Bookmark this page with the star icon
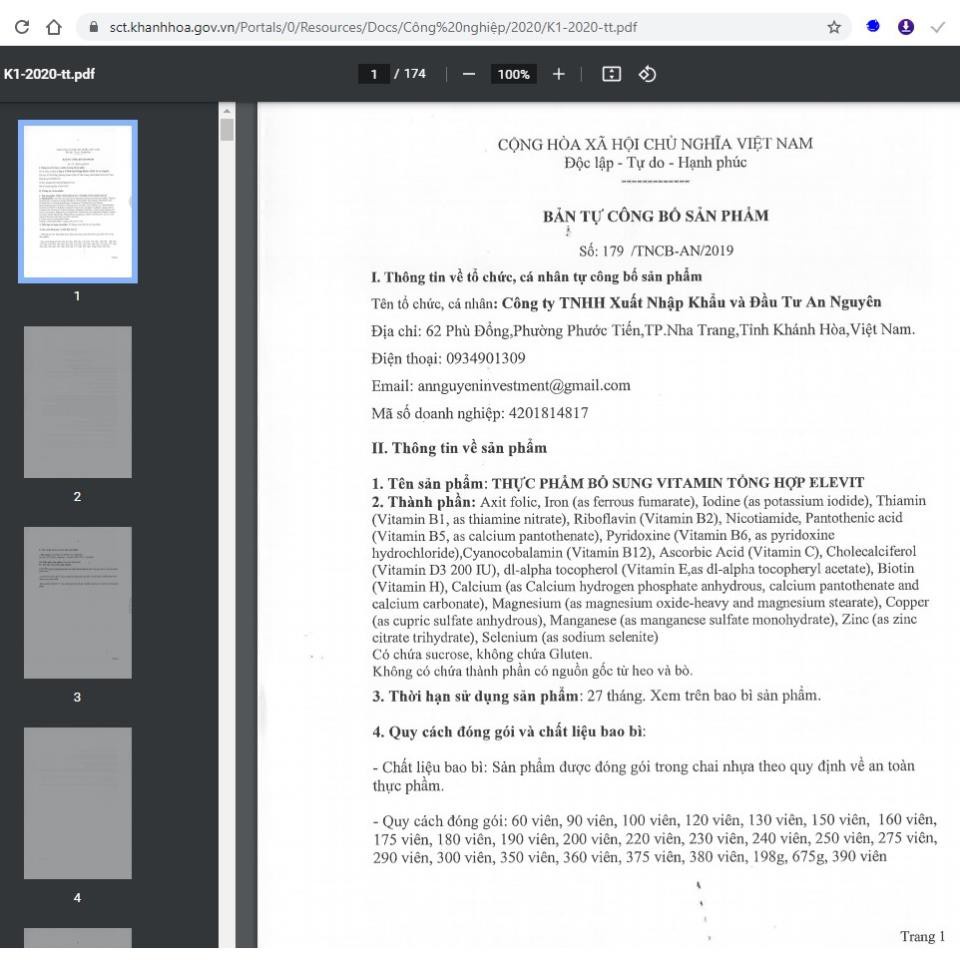The image size is (960, 960). tap(834, 27)
